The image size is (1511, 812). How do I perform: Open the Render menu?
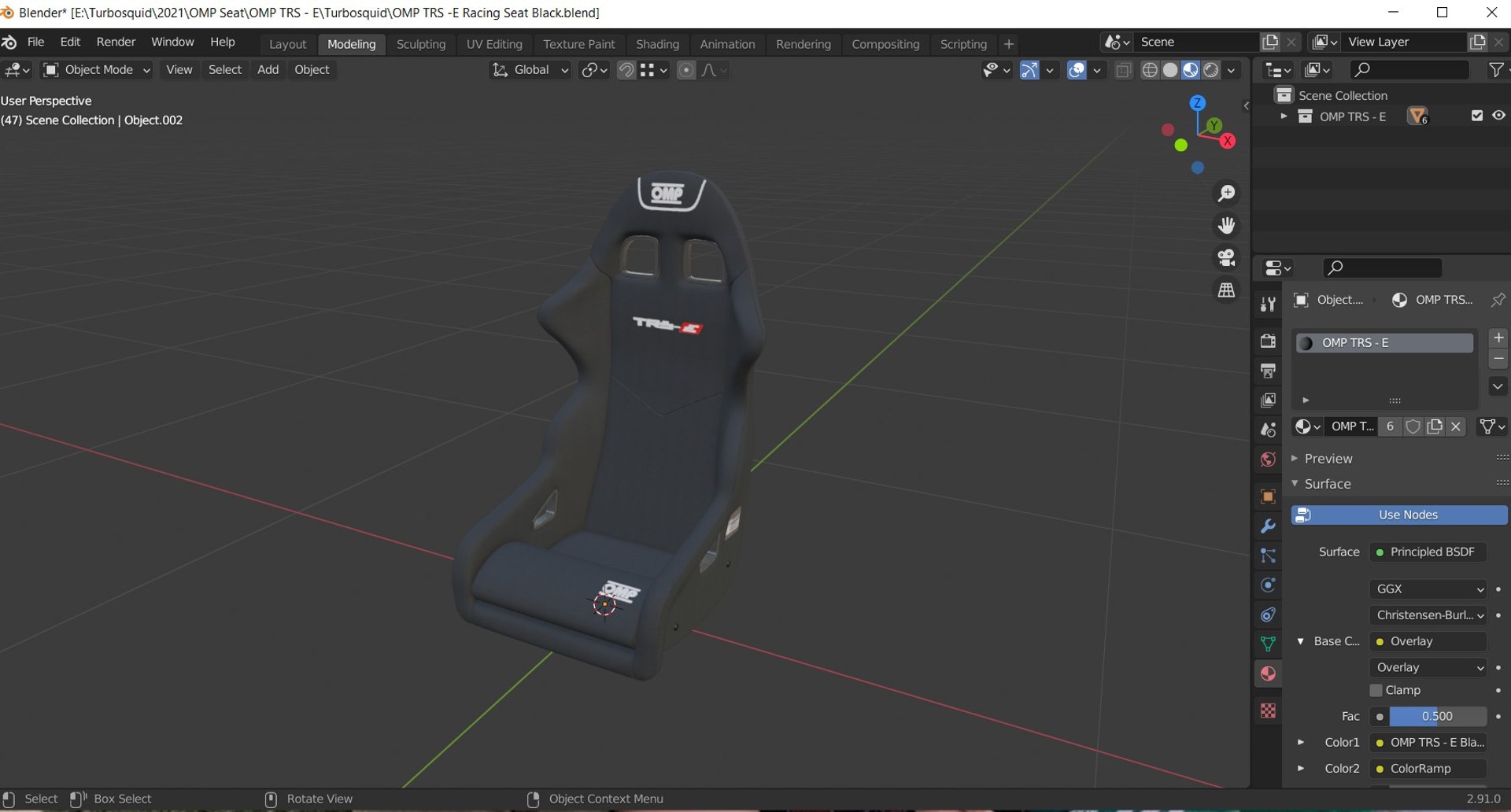pos(116,42)
